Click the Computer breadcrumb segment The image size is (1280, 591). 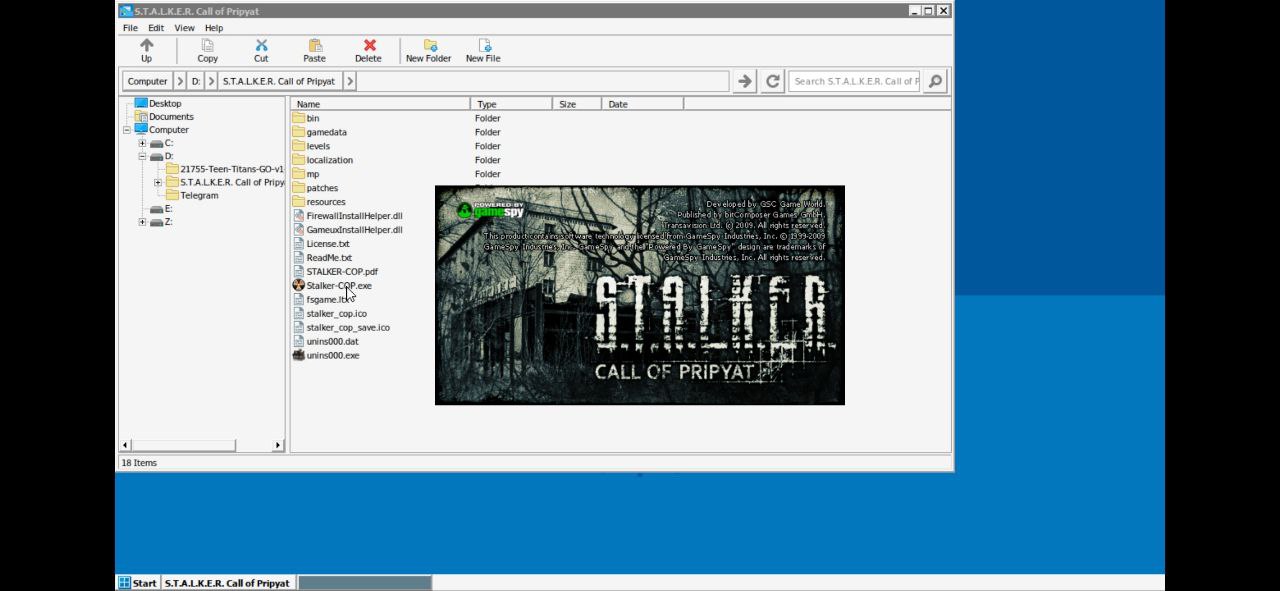[x=147, y=81]
